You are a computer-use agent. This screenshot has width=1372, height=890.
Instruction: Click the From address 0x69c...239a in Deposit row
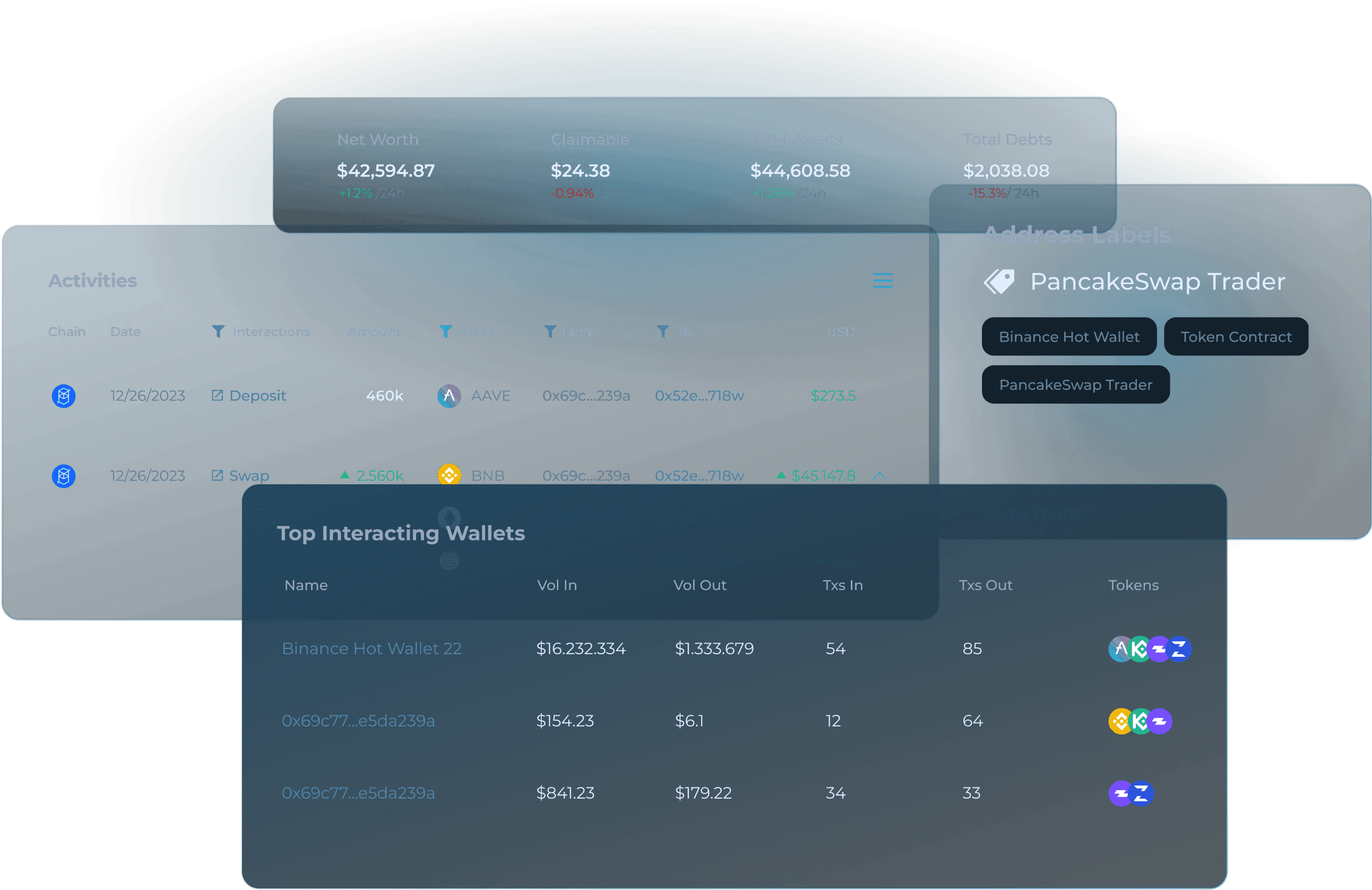(x=586, y=396)
